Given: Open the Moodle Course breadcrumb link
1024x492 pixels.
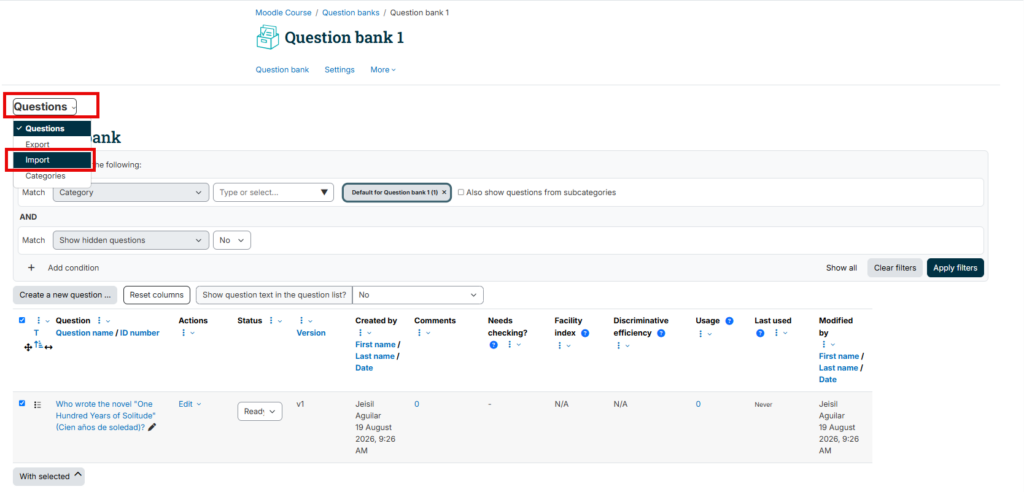Looking at the screenshot, I should coord(283,12).
